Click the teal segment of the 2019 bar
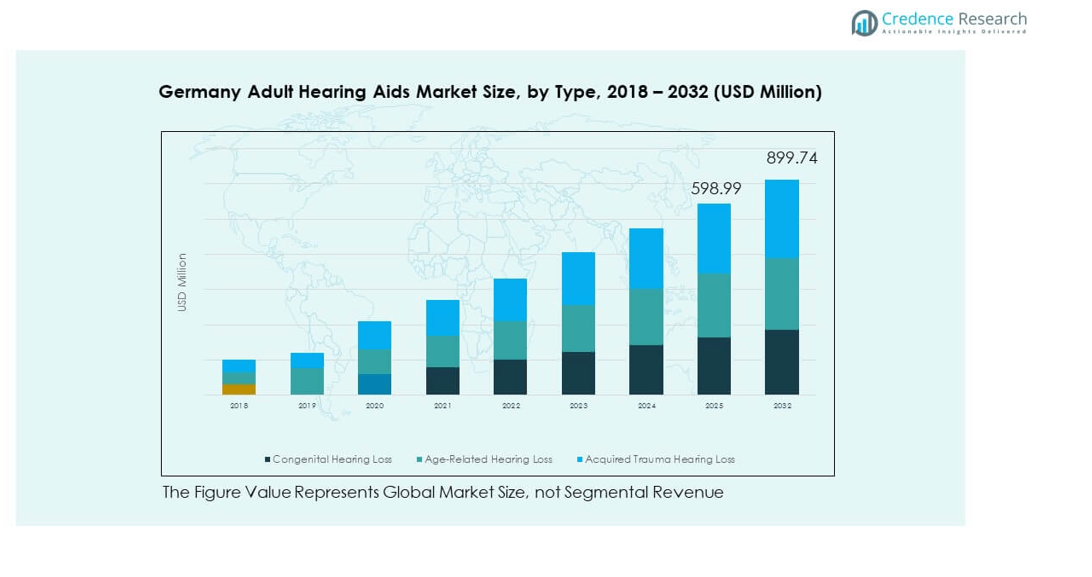 click(307, 381)
